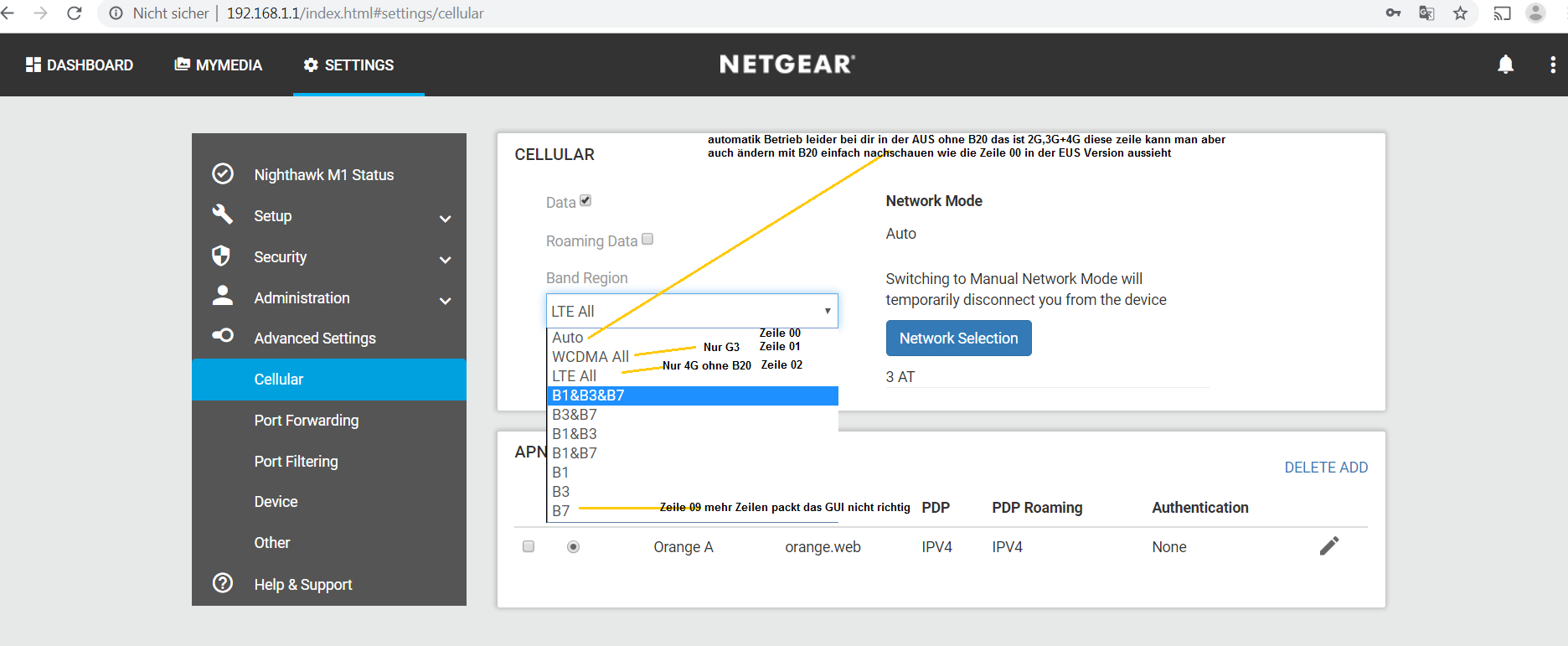The width and height of the screenshot is (1568, 646).
Task: Choose single B3 band option
Action: pos(693,492)
